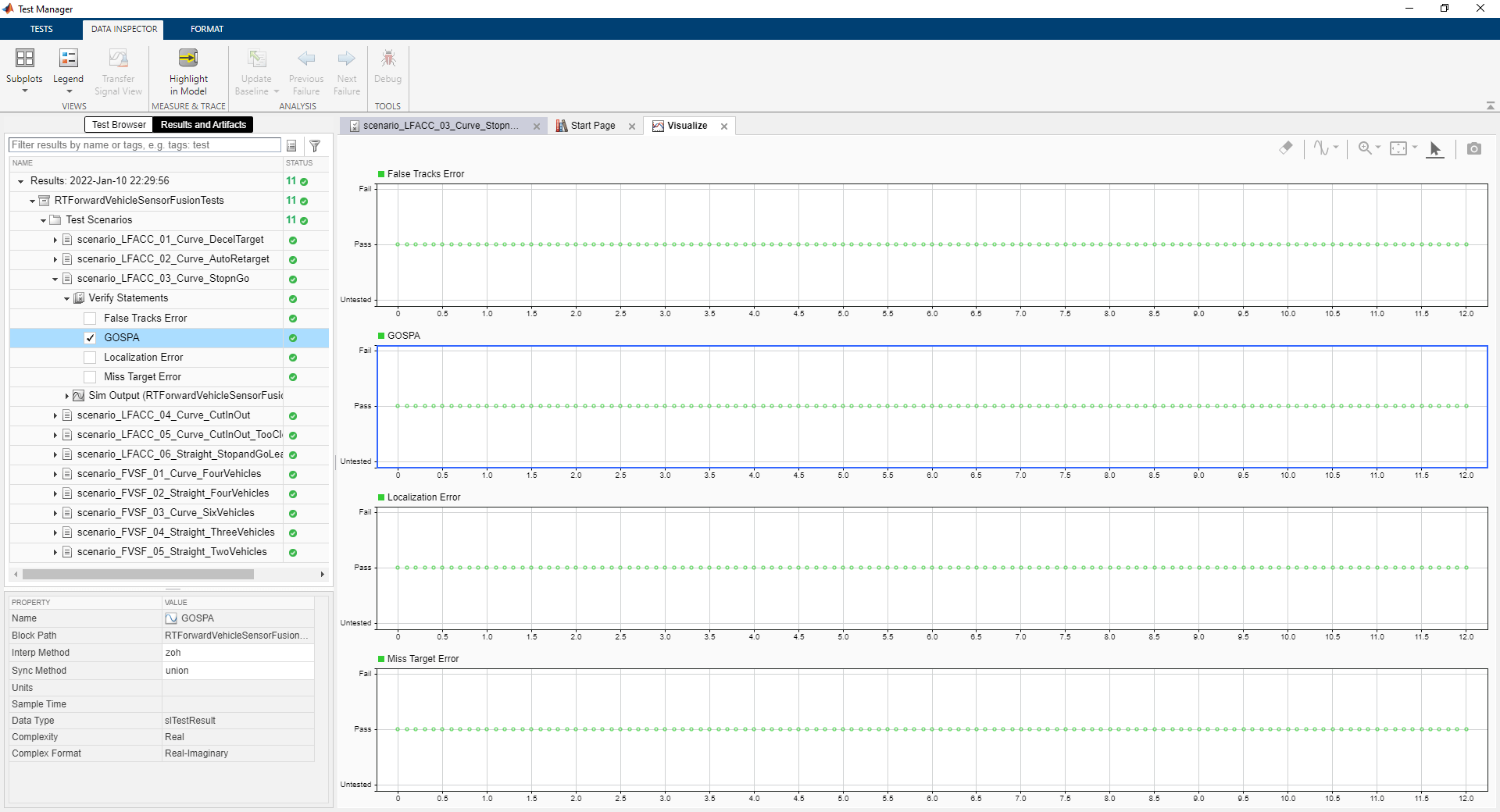
Task: Expand the Sim Output node
Action: (66, 396)
